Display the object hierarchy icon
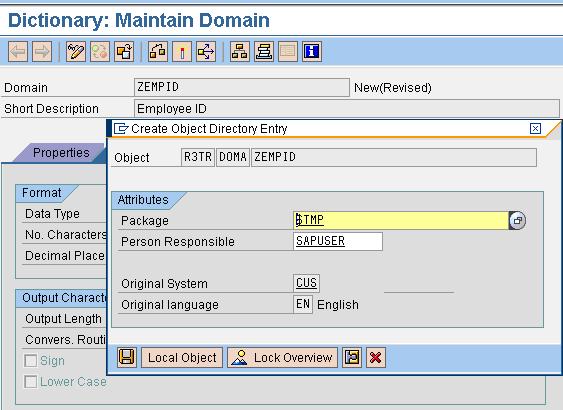Image resolution: width=563 pixels, height=410 pixels. click(x=240, y=52)
